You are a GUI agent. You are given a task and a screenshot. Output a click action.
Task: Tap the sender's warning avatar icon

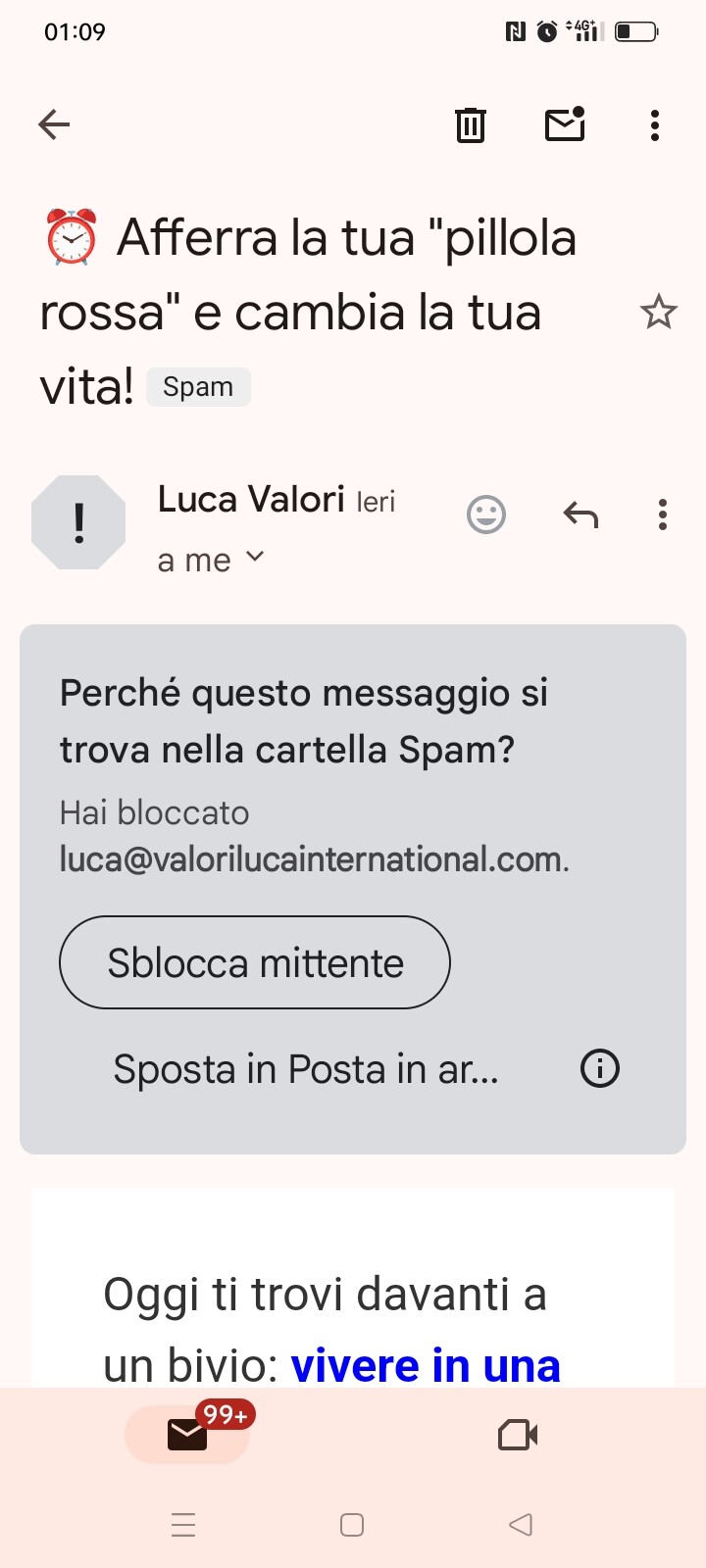pos(78,522)
